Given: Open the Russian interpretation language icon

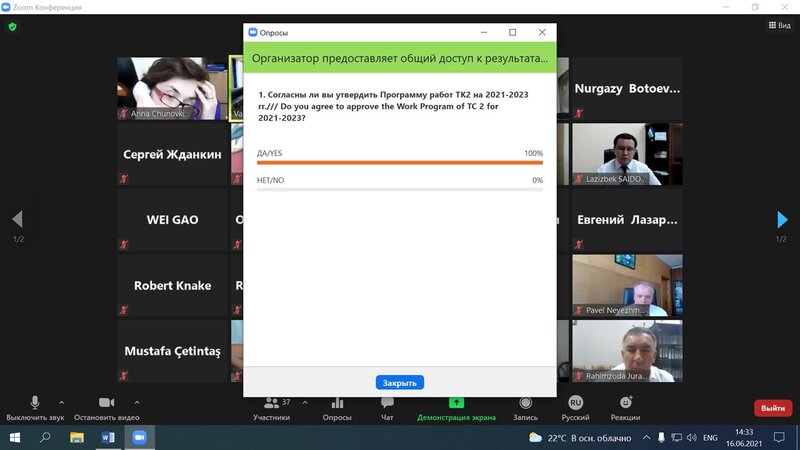Looking at the screenshot, I should click(575, 402).
